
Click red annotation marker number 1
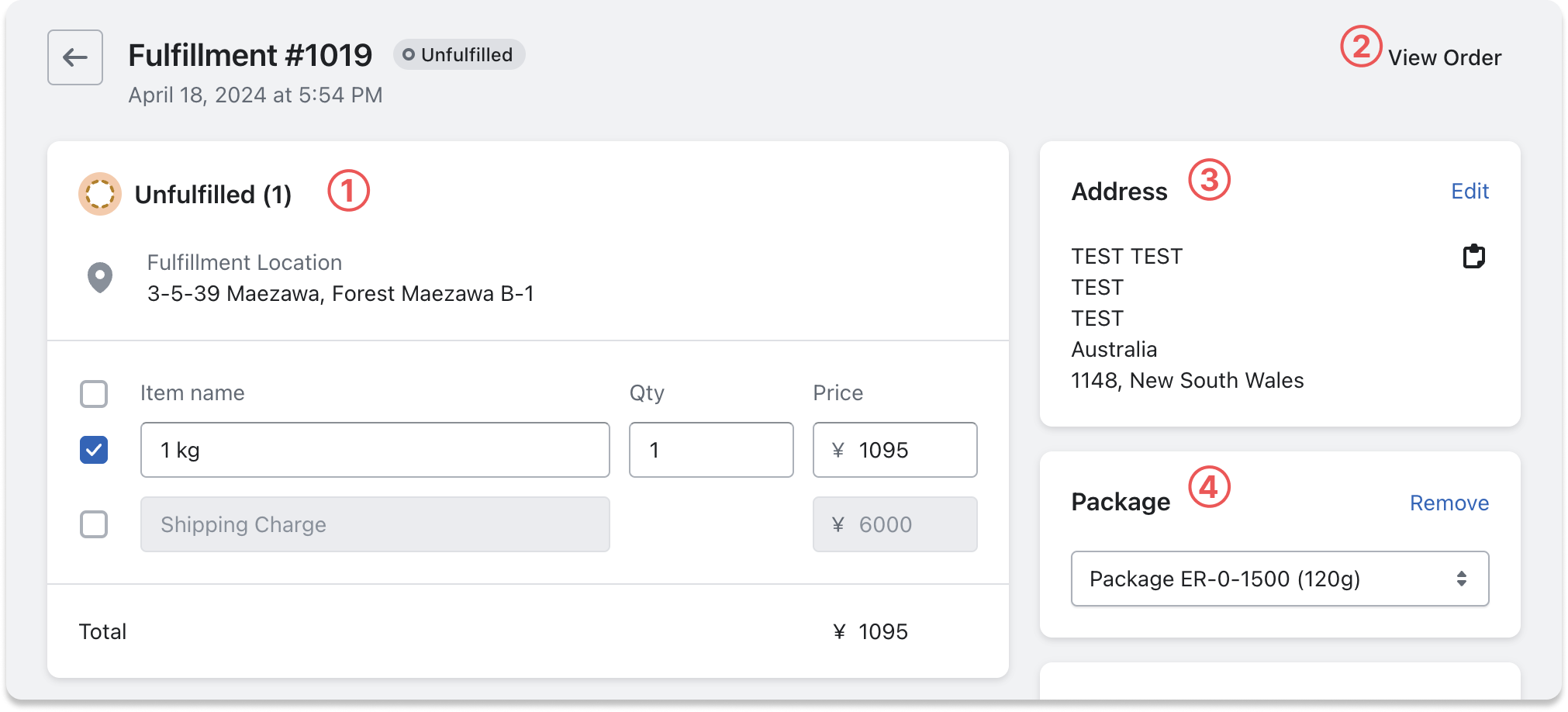coord(348,191)
